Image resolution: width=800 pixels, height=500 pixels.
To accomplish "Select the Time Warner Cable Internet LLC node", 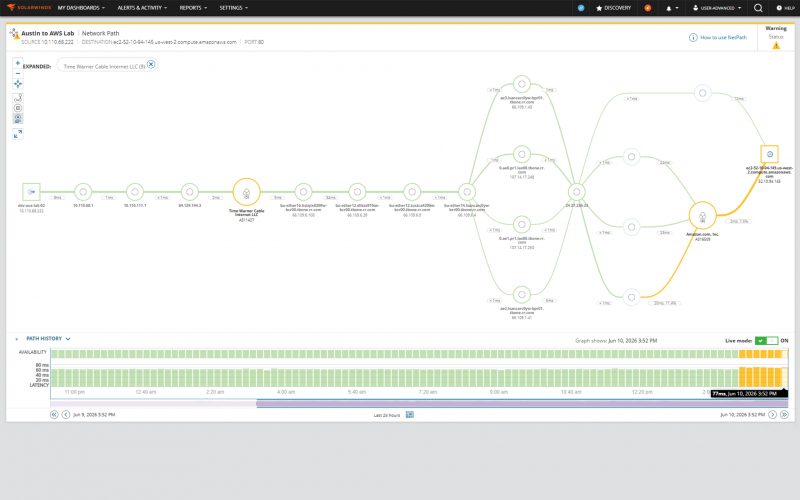I will pyautogui.click(x=246, y=192).
